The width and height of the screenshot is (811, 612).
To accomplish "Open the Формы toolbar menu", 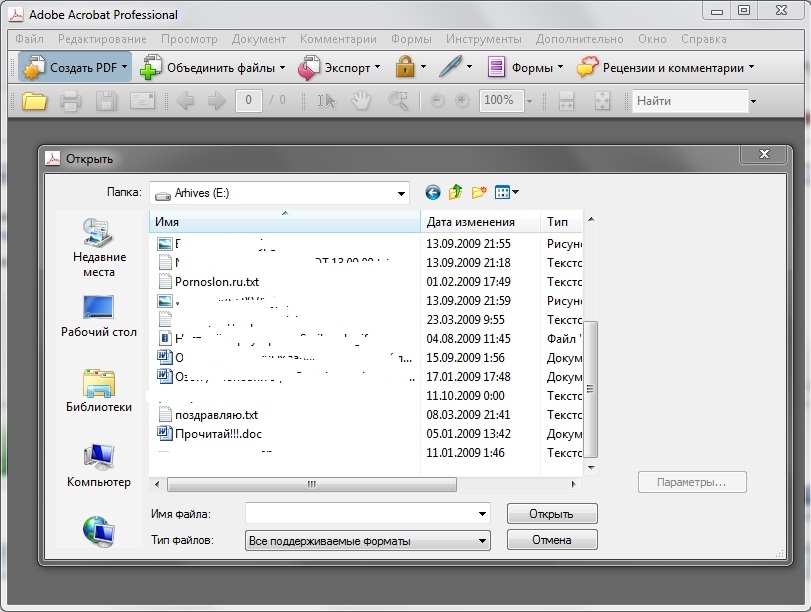I will (x=525, y=68).
